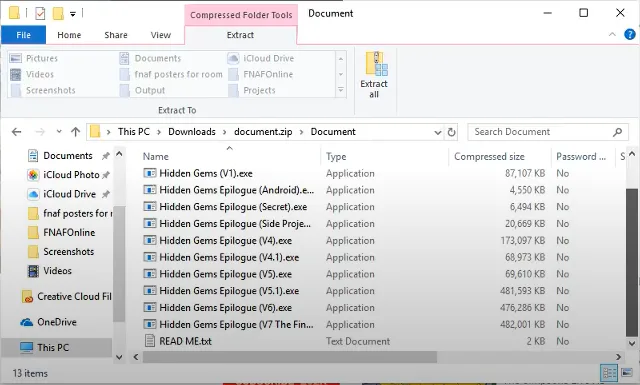Image resolution: width=640 pixels, height=385 pixels.
Task: Click Downloads in the address bar
Action: tap(192, 132)
